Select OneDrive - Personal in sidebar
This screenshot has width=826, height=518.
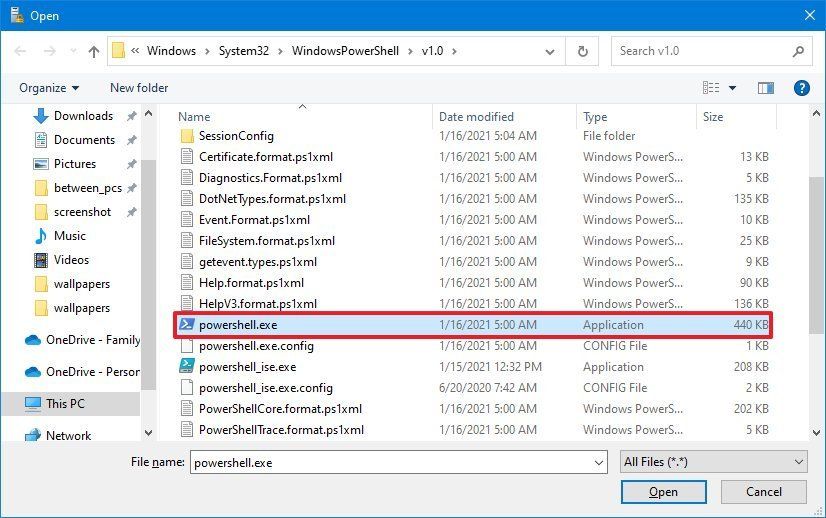point(93,372)
